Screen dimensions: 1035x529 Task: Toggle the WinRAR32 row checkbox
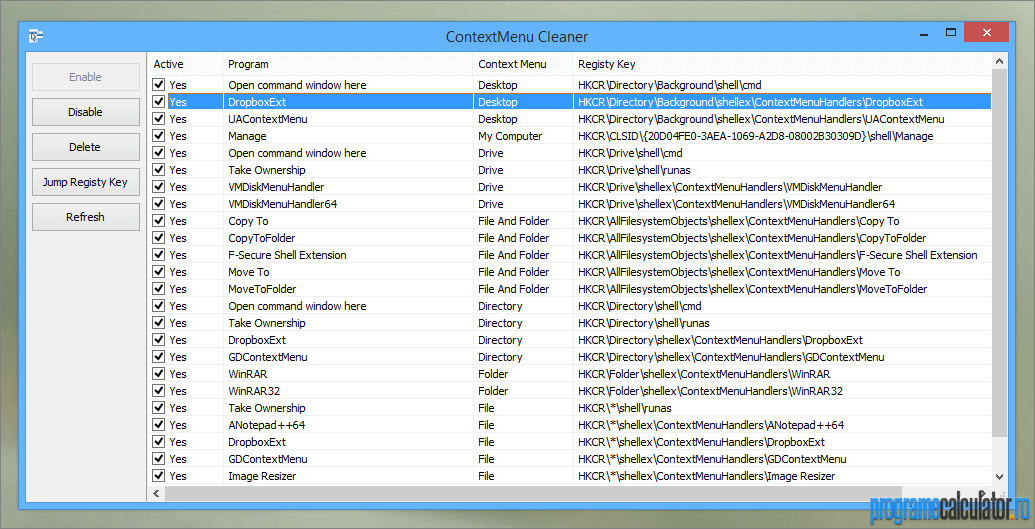[158, 390]
